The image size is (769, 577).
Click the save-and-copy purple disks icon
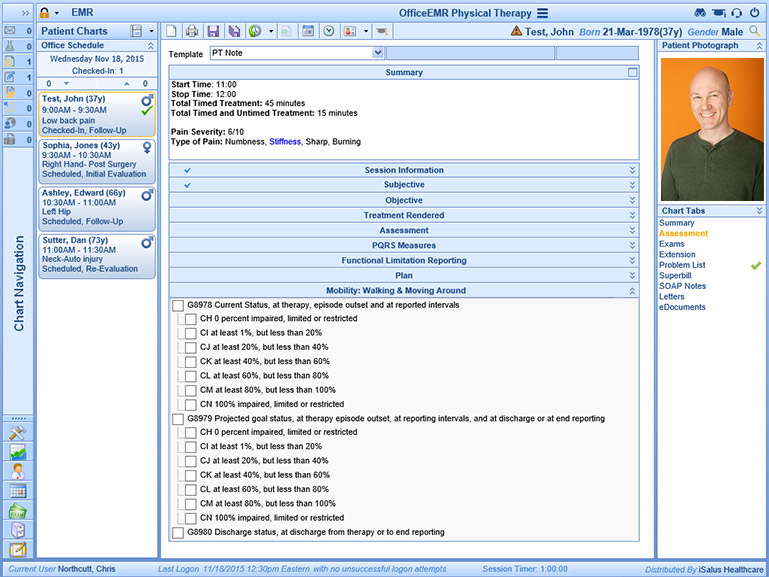(234, 31)
